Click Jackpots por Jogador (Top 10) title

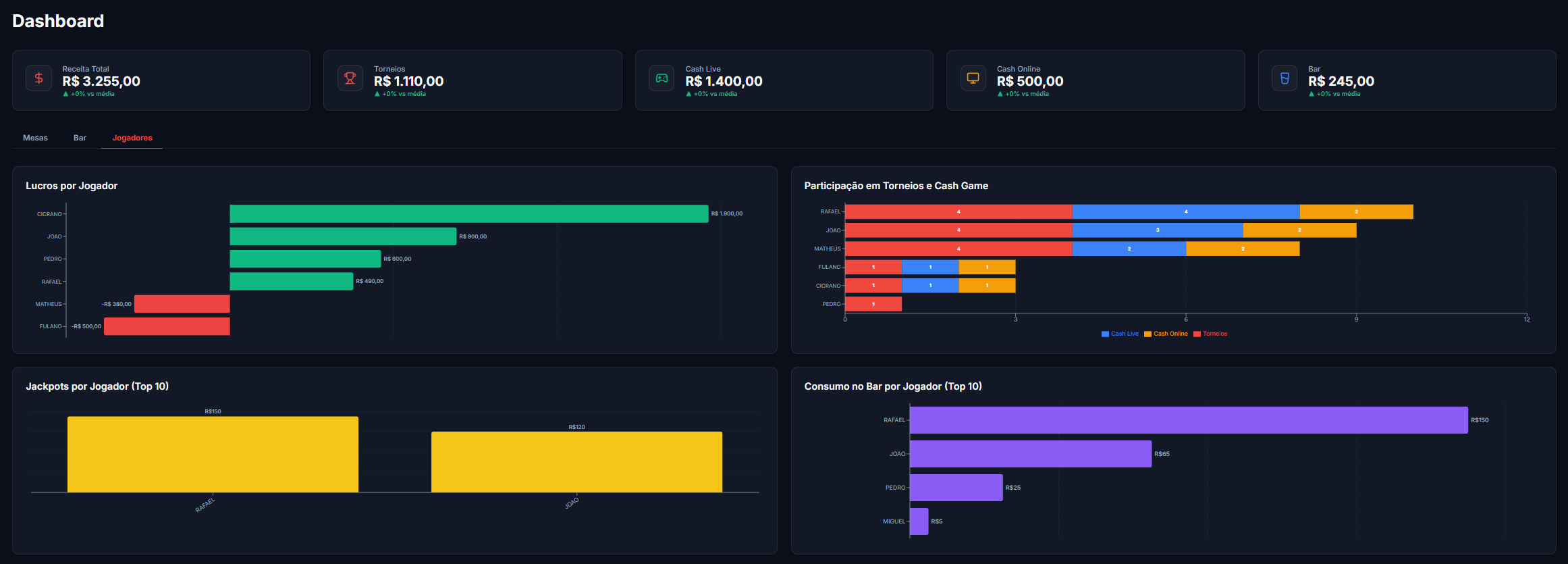(x=97, y=386)
